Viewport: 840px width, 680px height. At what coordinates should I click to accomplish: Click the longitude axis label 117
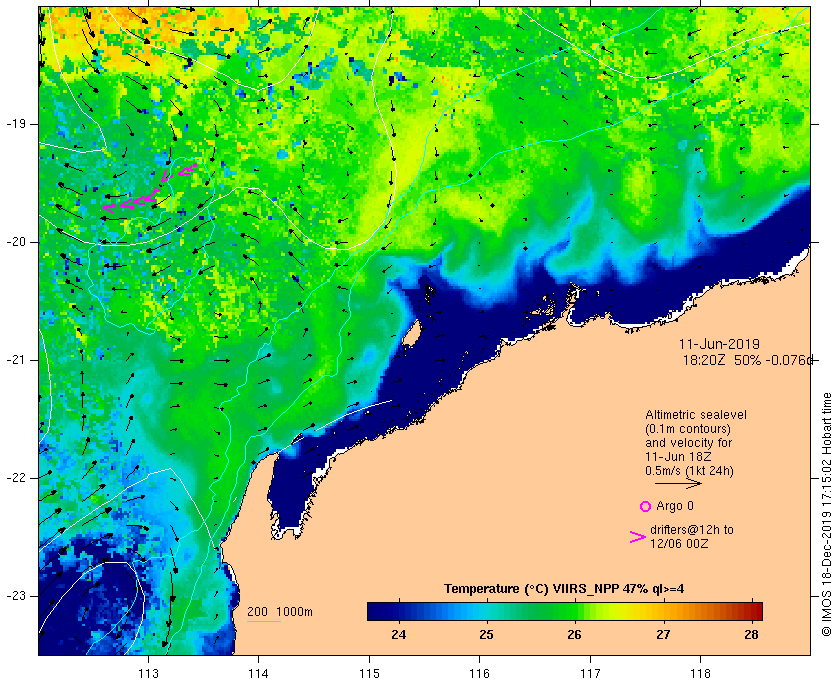click(590, 673)
